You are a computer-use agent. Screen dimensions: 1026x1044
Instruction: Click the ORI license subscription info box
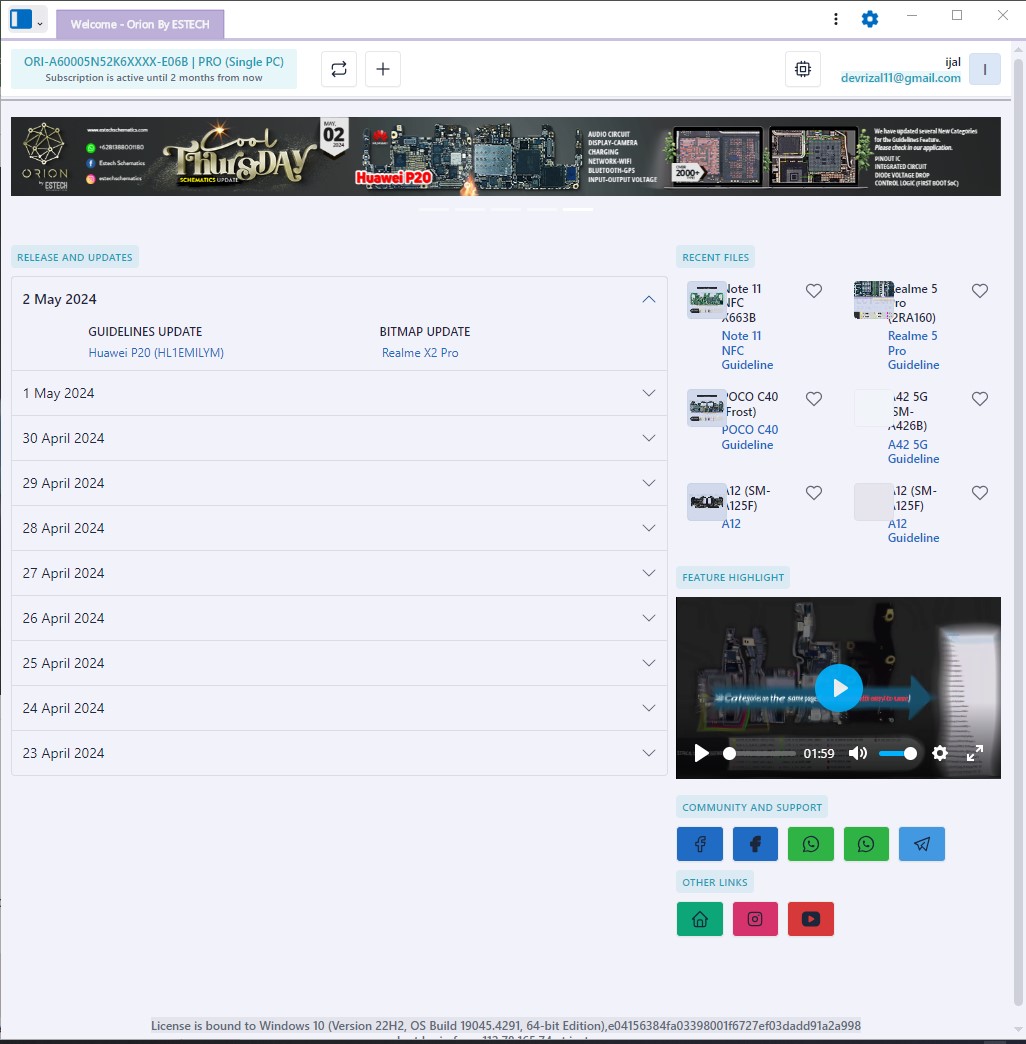154,69
